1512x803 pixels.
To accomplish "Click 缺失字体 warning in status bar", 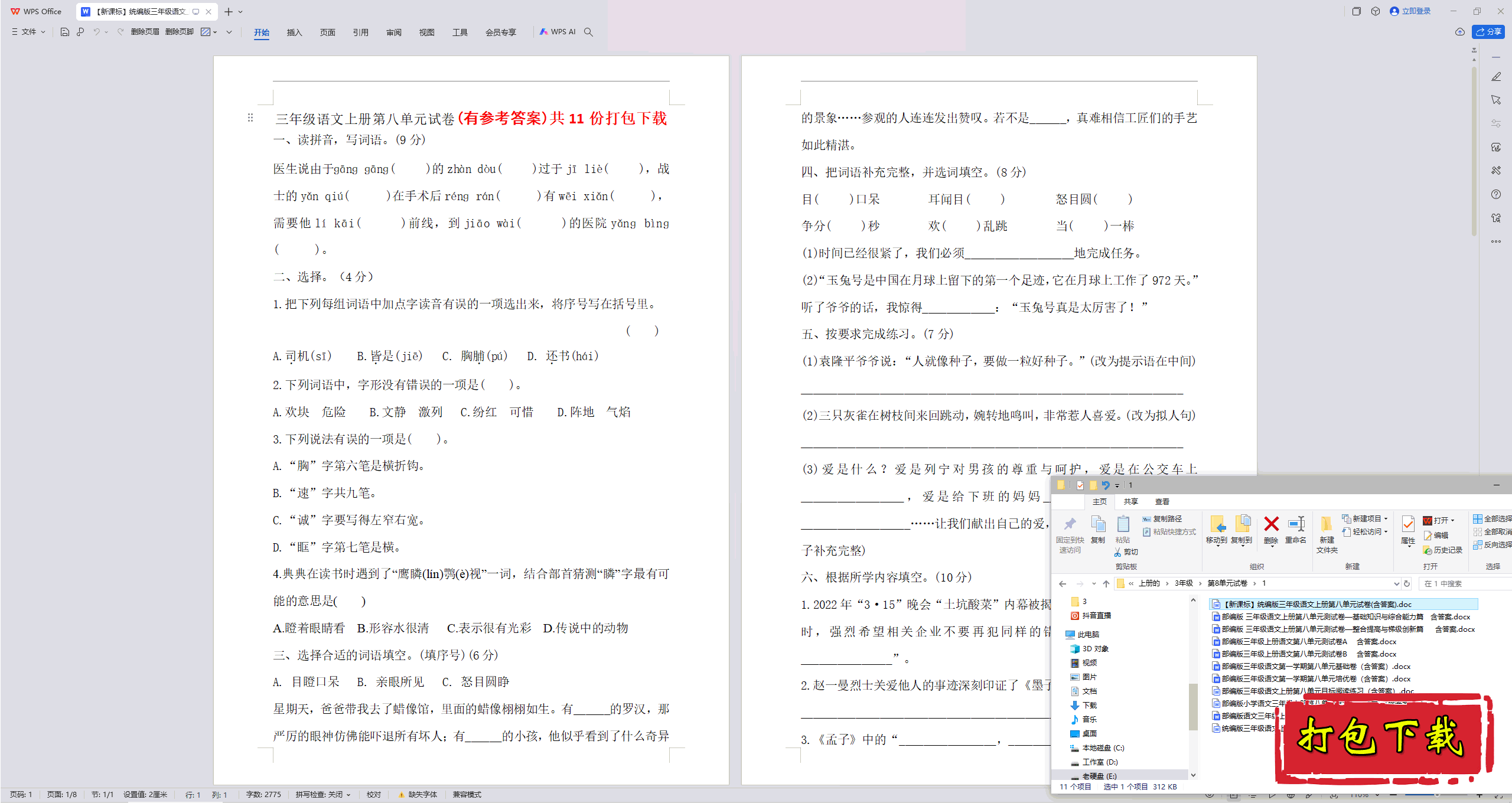I will click(419, 795).
